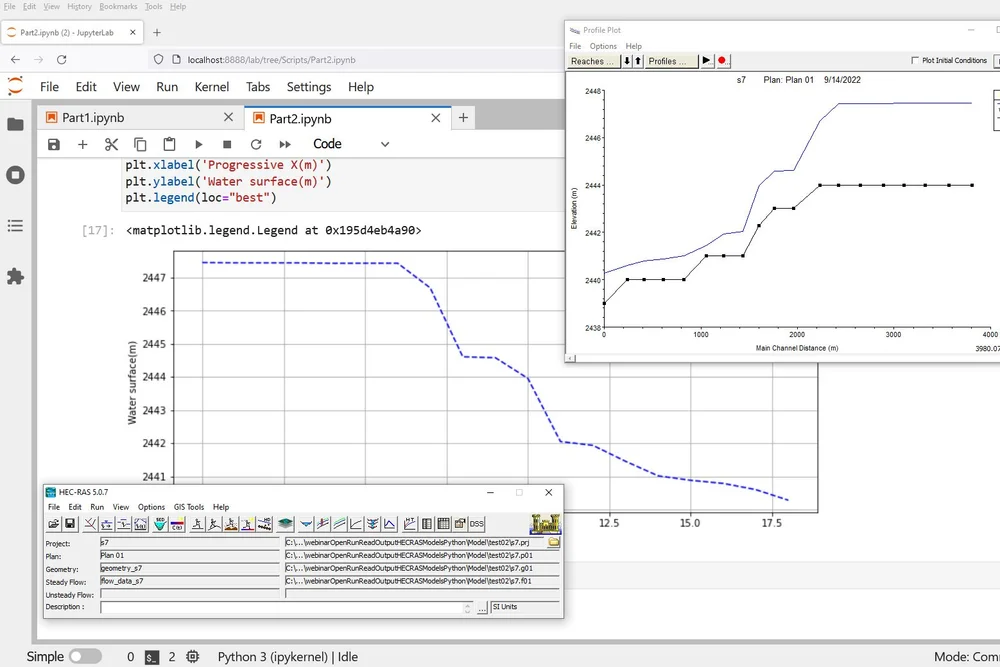Viewport: 1000px width, 667px height.
Task: Open extension manager puzzle icon
Action: click(x=15, y=276)
